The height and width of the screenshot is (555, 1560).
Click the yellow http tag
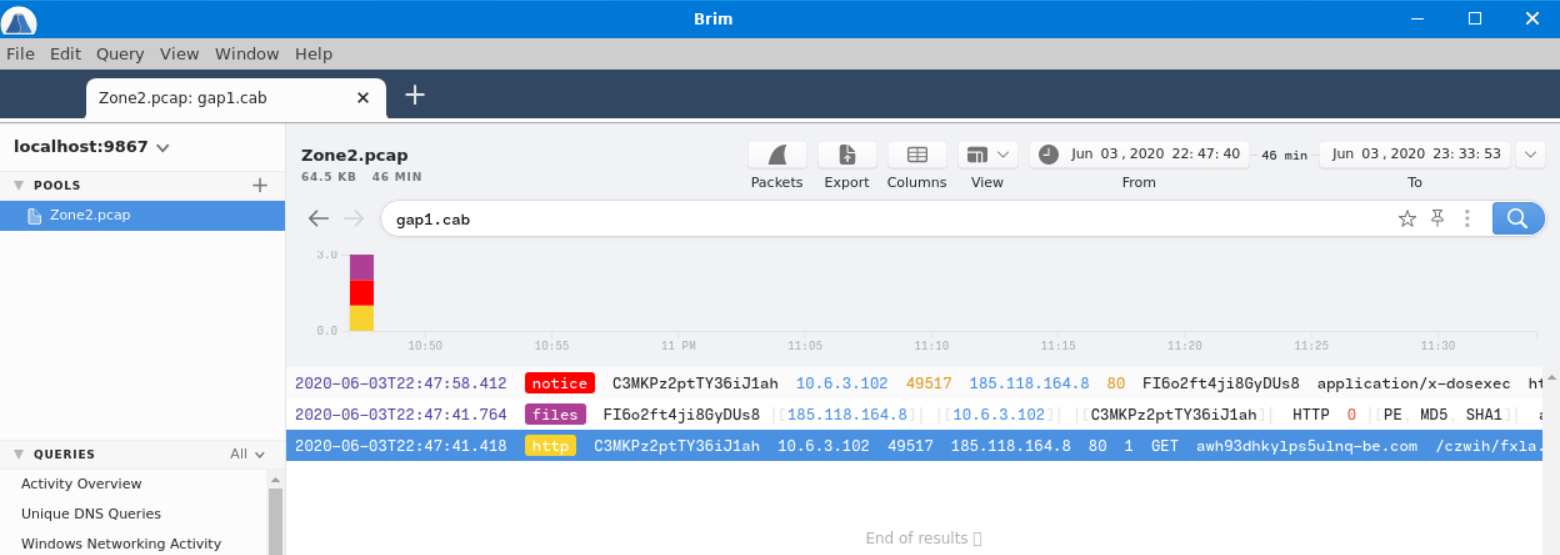550,446
